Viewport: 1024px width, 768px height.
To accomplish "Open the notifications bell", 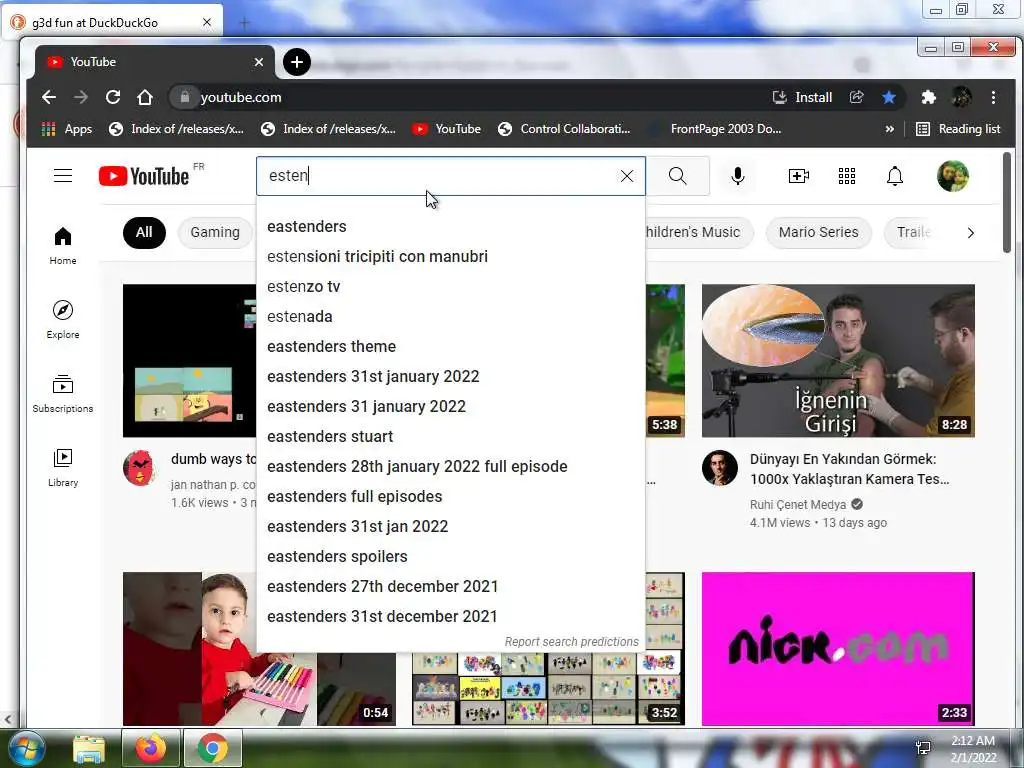I will (x=895, y=176).
